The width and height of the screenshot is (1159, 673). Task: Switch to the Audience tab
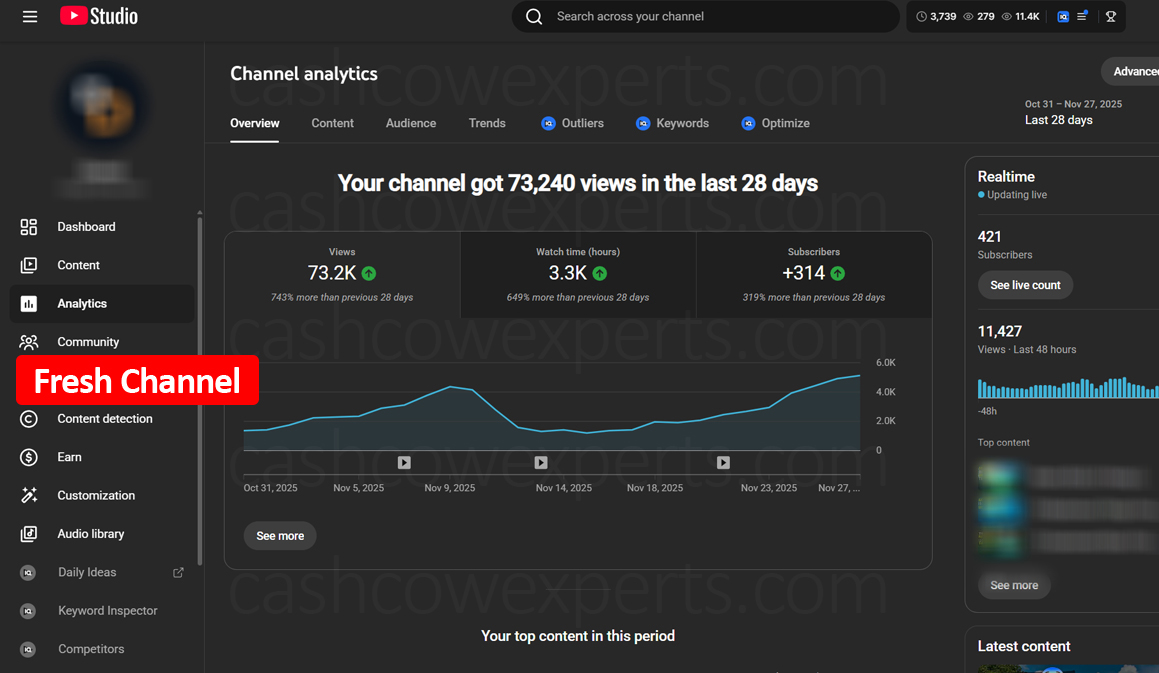pyautogui.click(x=410, y=123)
